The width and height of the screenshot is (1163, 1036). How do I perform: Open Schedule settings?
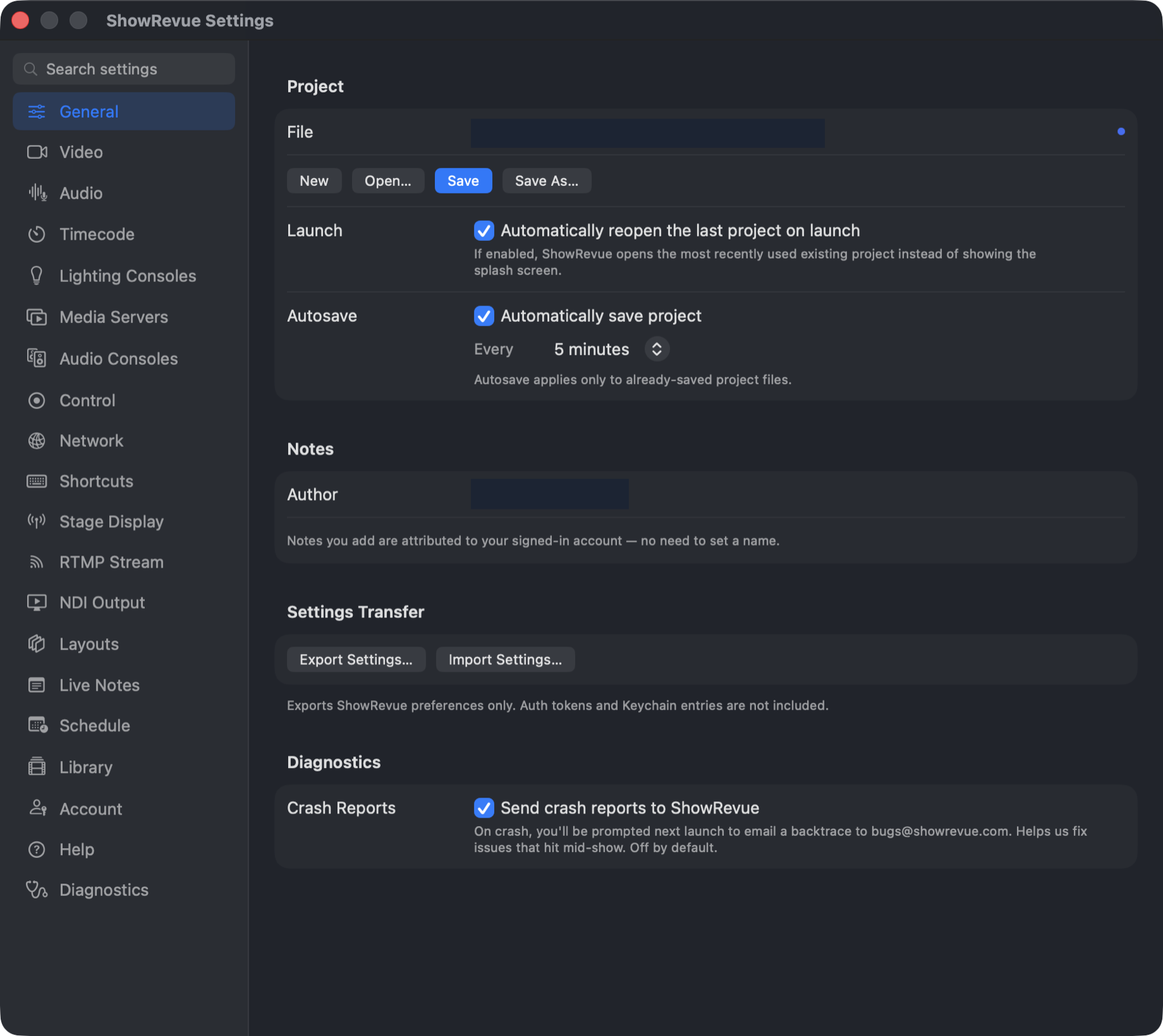pos(123,725)
